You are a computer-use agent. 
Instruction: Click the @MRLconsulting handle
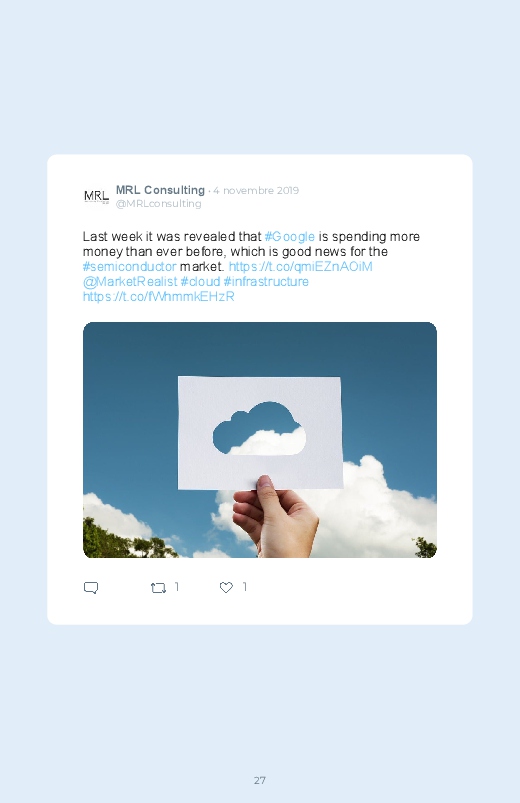click(x=158, y=203)
